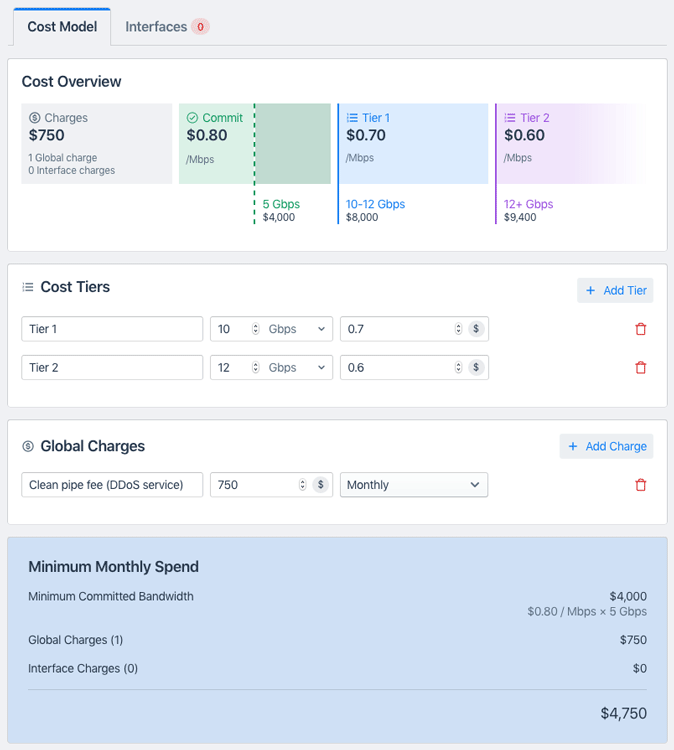
Task: Select the Cost Model tab
Action: pyautogui.click(x=62, y=27)
